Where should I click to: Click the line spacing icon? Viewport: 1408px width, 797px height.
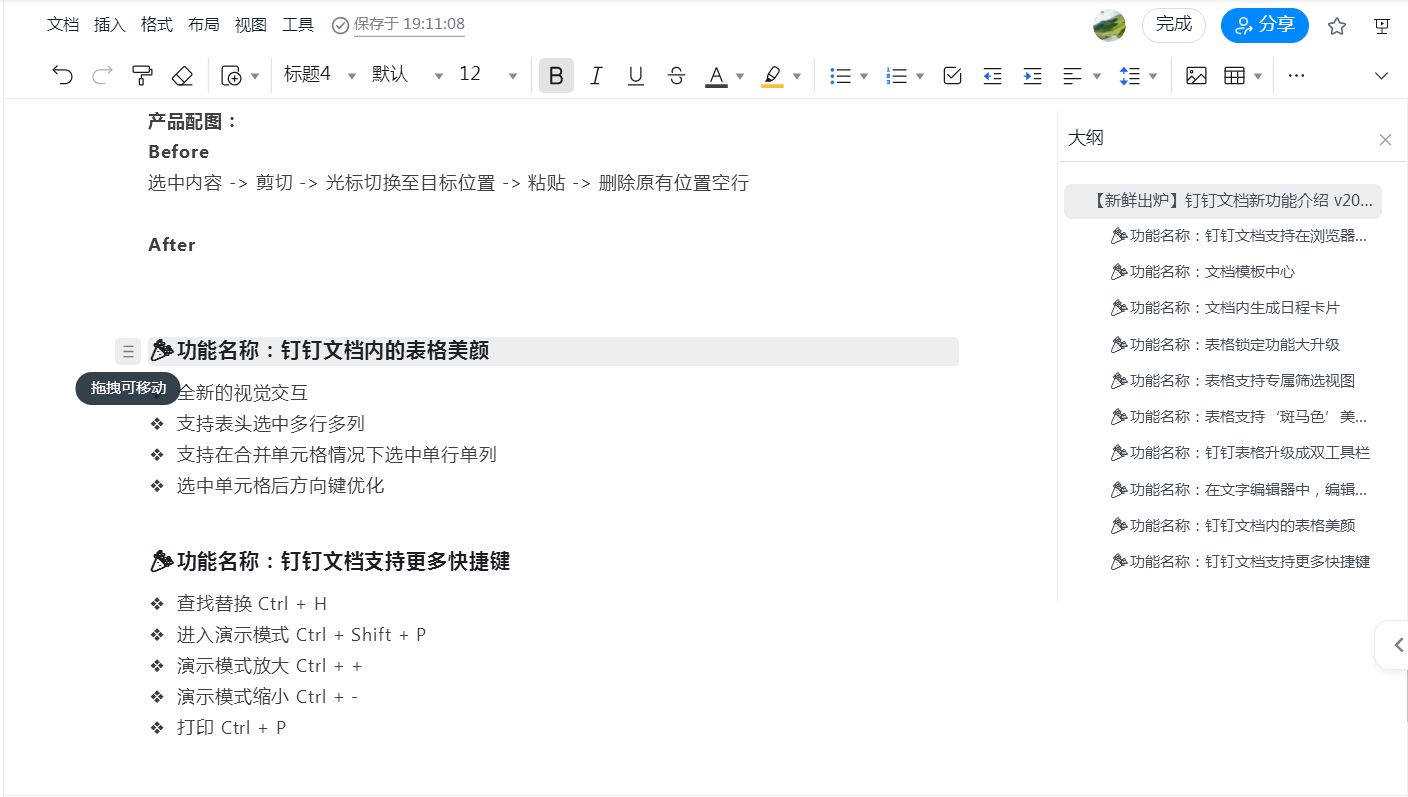pos(1129,76)
